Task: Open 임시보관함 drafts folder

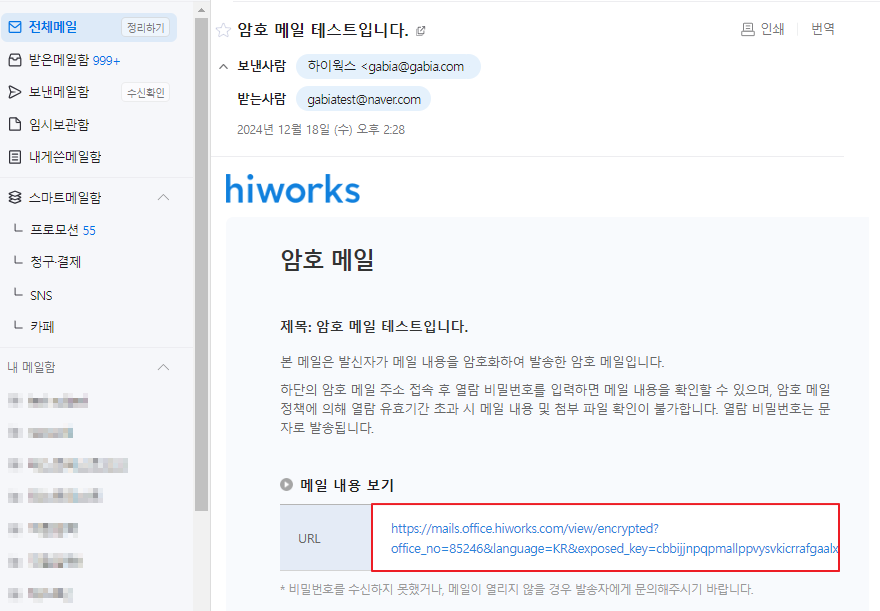Action: (x=59, y=125)
